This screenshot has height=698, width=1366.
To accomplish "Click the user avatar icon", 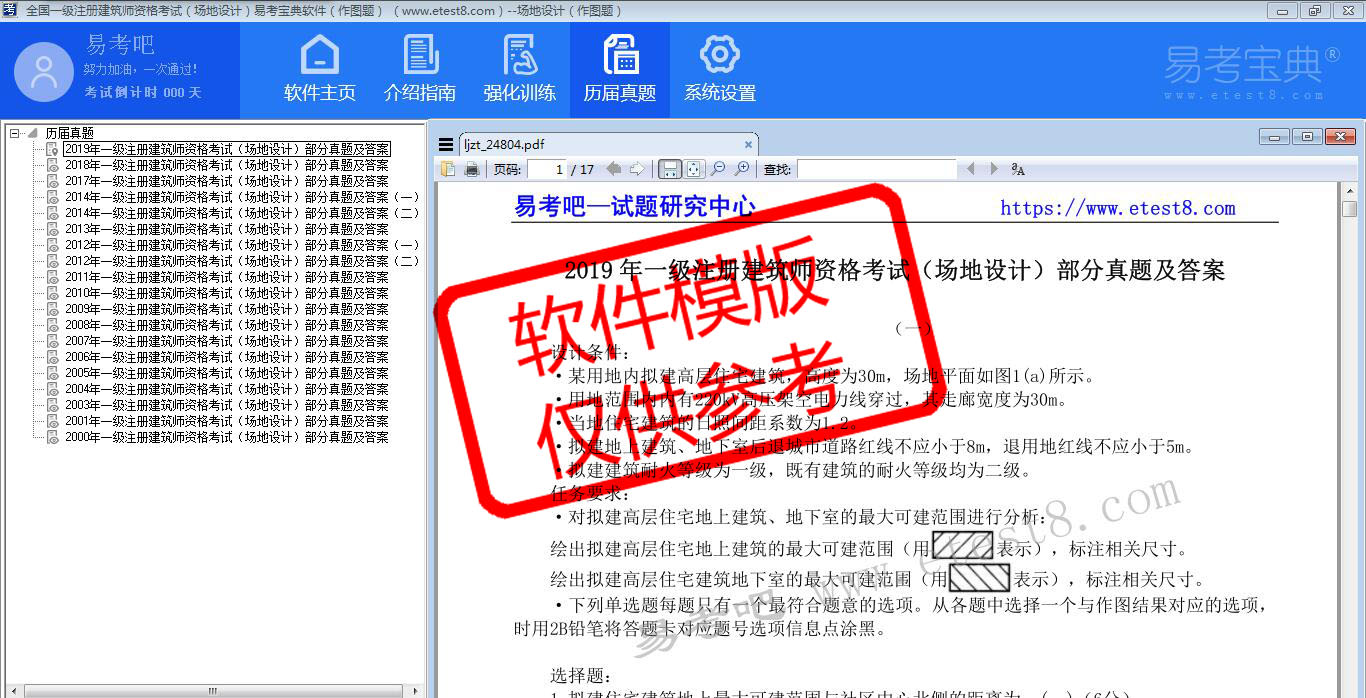I will tap(44, 72).
